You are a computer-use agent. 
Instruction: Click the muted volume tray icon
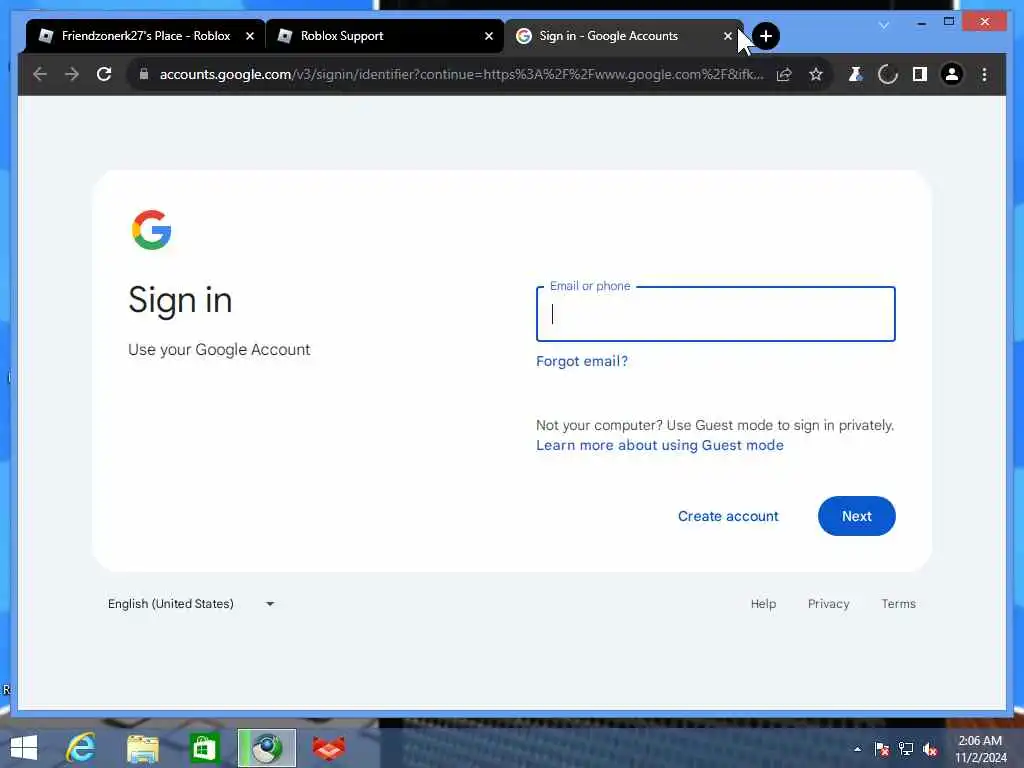click(930, 749)
